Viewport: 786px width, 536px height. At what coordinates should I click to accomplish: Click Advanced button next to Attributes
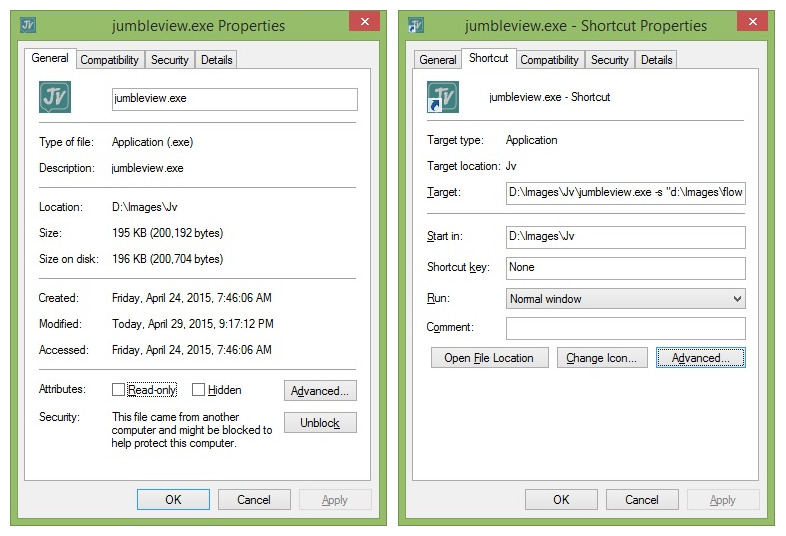tap(320, 391)
